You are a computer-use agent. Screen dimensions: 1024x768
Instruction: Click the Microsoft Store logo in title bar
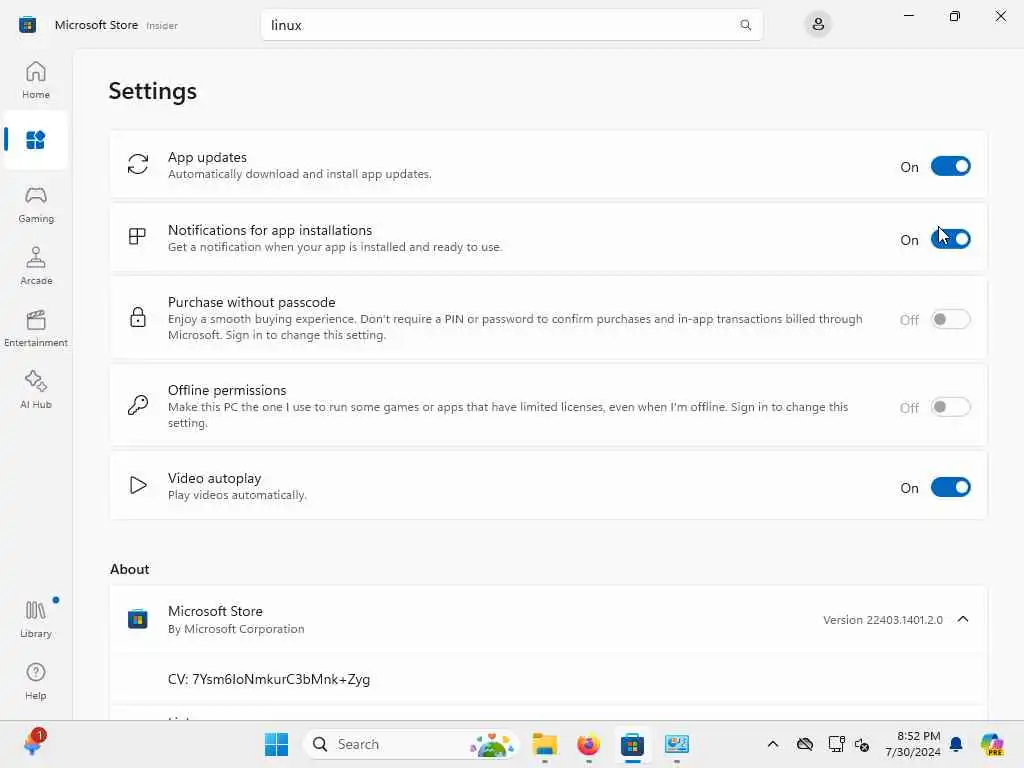[27, 25]
